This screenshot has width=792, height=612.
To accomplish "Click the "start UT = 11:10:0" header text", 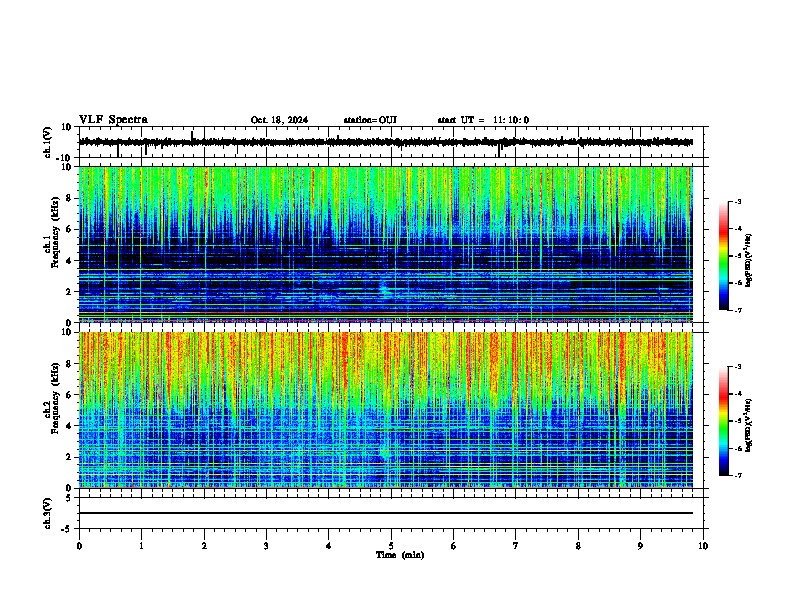I will click(483, 120).
